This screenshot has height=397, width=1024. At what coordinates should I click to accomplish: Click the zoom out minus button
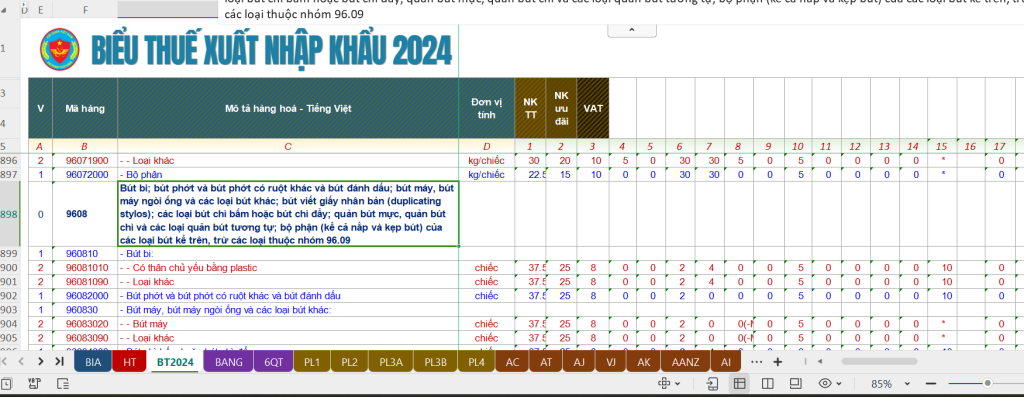931,384
